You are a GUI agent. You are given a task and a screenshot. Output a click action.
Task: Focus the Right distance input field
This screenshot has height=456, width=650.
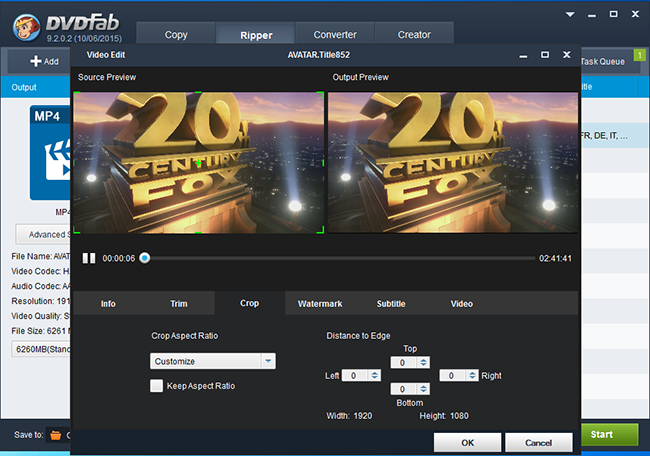coord(453,376)
